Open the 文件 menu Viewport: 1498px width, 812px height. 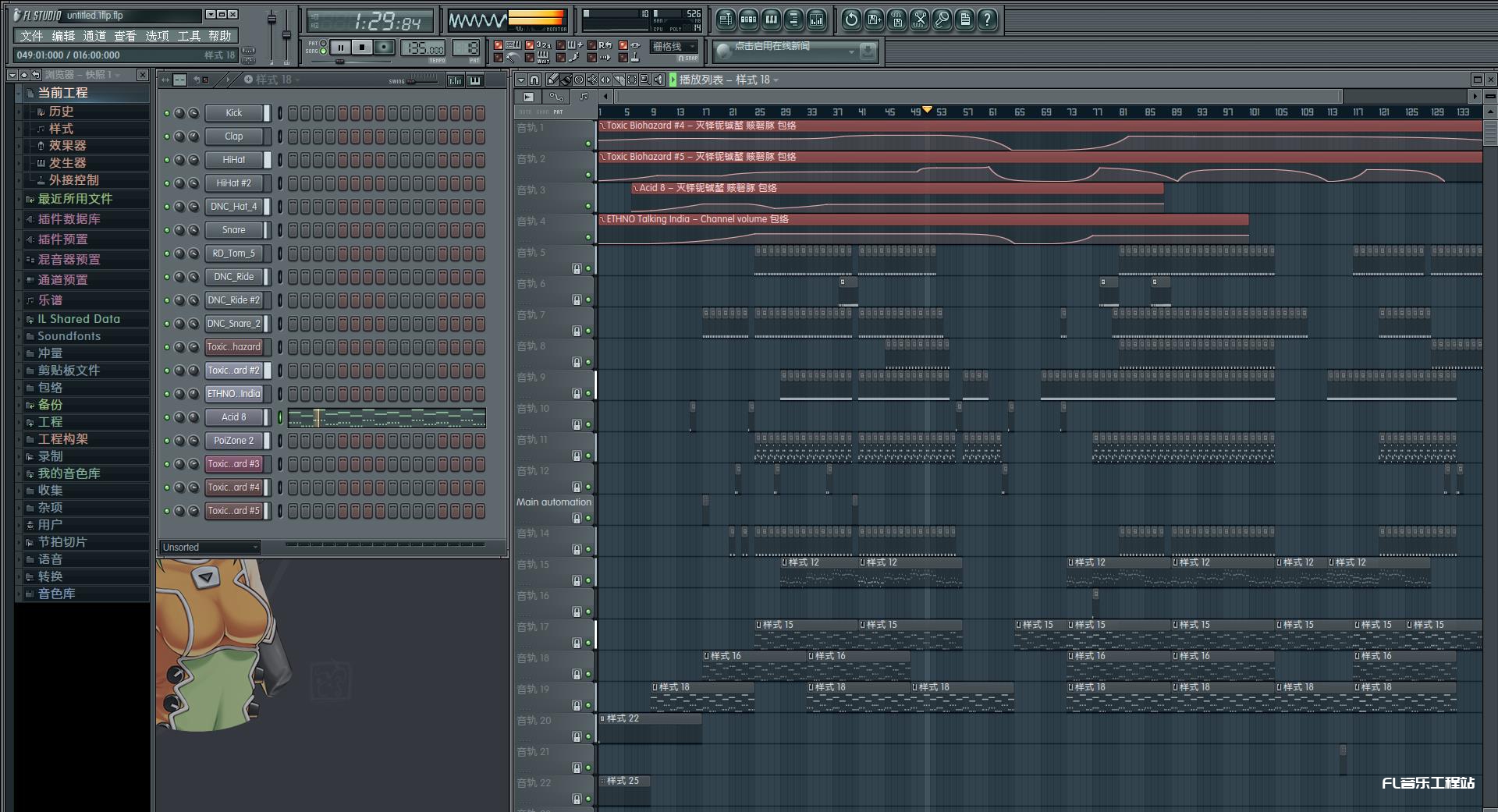pos(31,36)
